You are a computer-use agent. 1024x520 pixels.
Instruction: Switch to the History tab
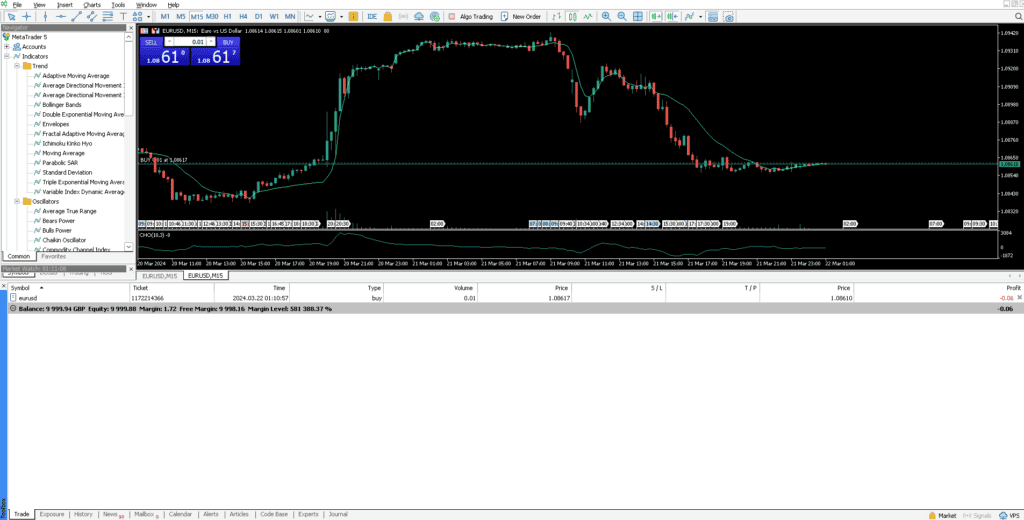pos(83,514)
